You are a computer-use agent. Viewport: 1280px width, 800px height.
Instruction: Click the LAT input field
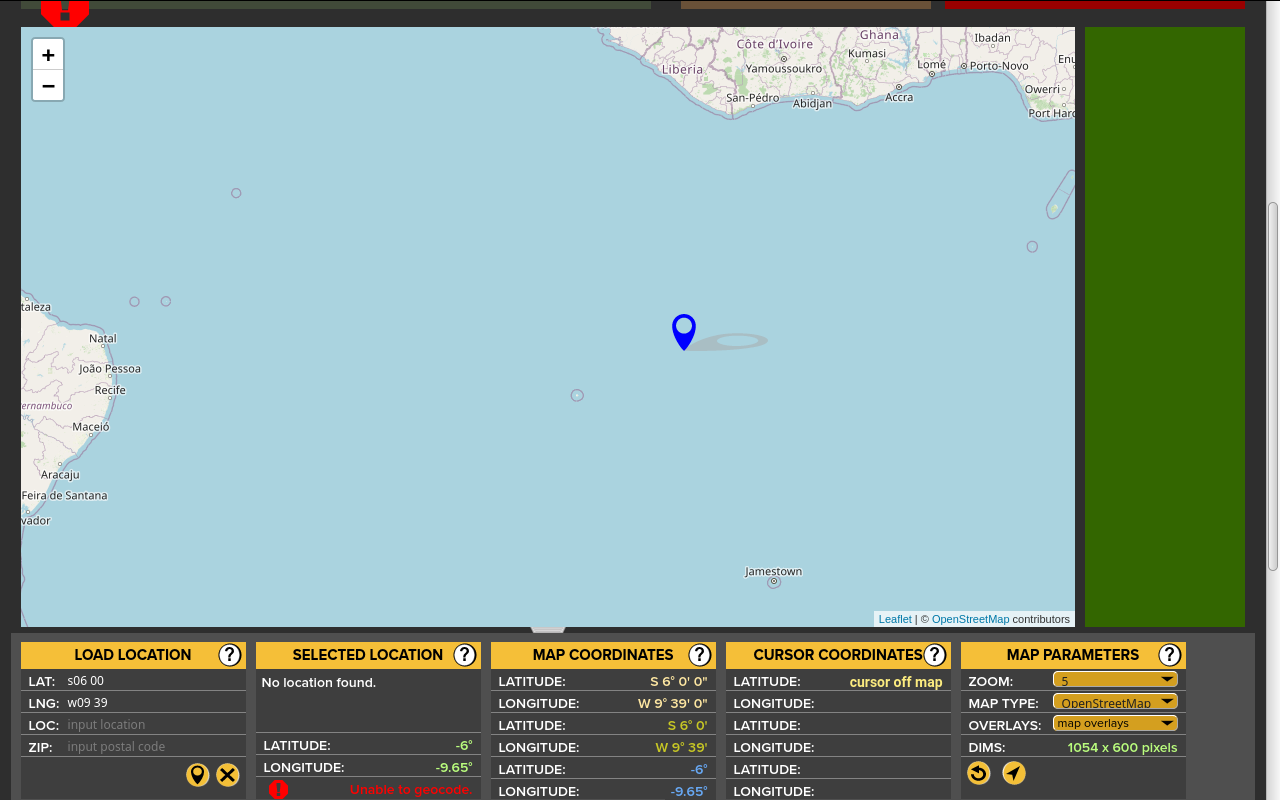(x=154, y=681)
